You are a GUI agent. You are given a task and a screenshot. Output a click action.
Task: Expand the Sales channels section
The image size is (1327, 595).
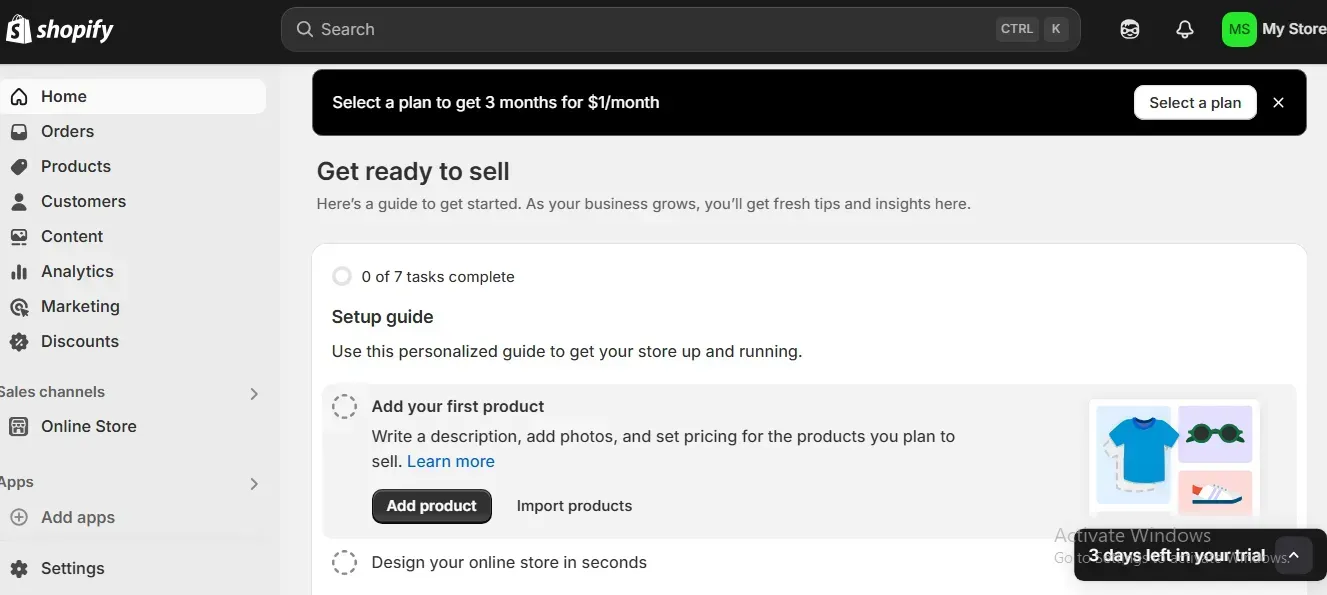tap(254, 394)
